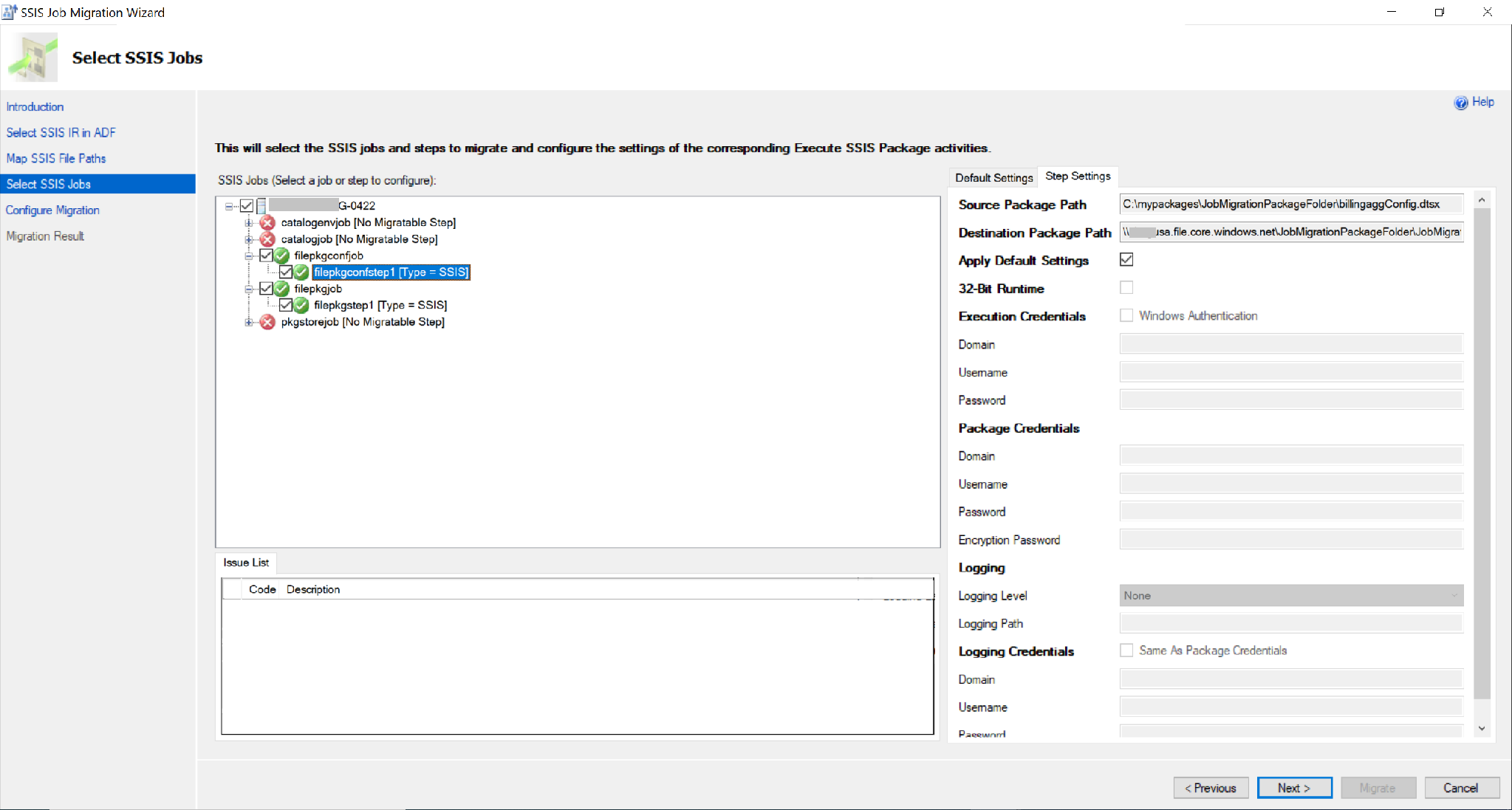The height and width of the screenshot is (810, 1512).
Task: Toggle the Apply Default Settings checkbox
Action: coord(1126,260)
